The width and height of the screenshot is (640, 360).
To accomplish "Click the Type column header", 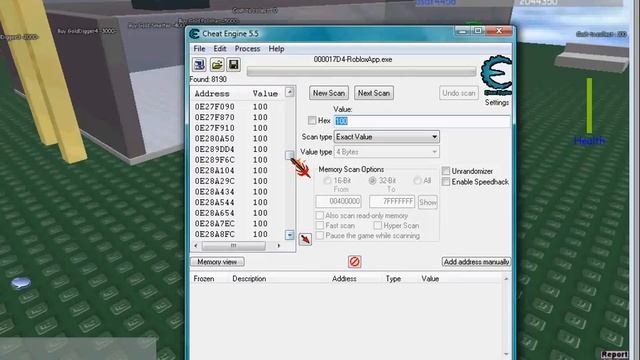I will (393, 279).
